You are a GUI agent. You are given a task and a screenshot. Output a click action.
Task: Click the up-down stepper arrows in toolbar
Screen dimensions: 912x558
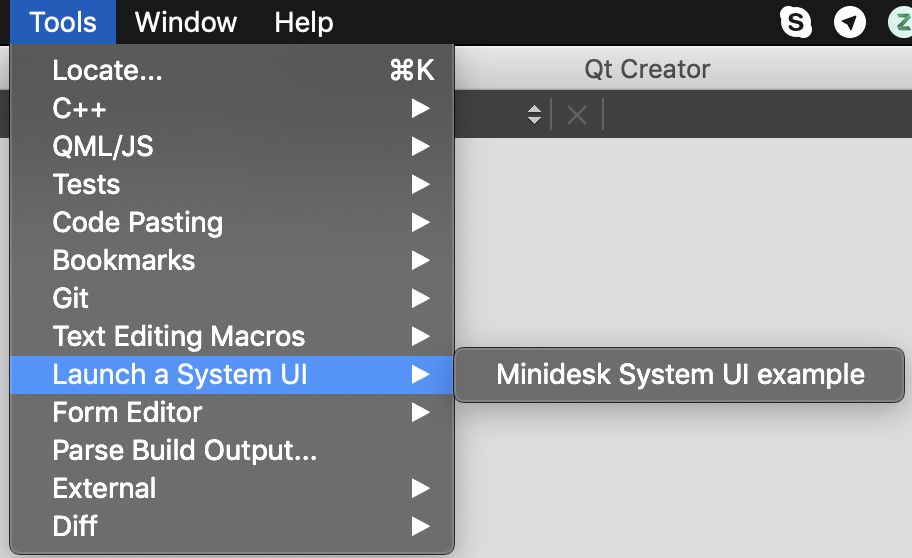(x=535, y=115)
